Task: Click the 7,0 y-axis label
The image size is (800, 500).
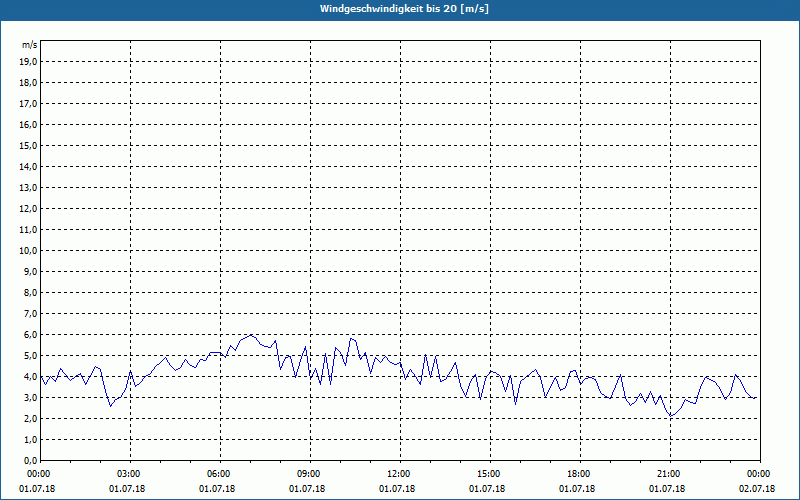Action: [x=30, y=314]
